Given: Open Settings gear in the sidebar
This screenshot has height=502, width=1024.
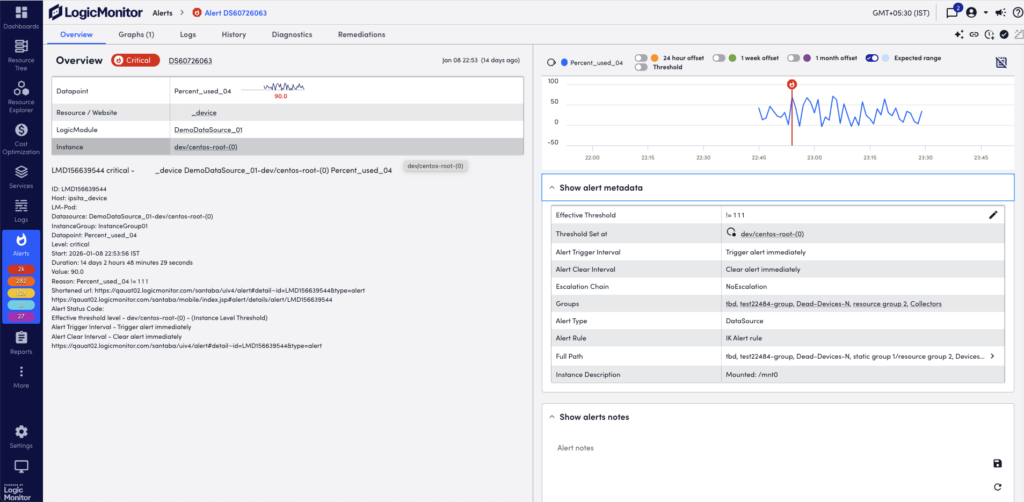Looking at the screenshot, I should [x=21, y=434].
